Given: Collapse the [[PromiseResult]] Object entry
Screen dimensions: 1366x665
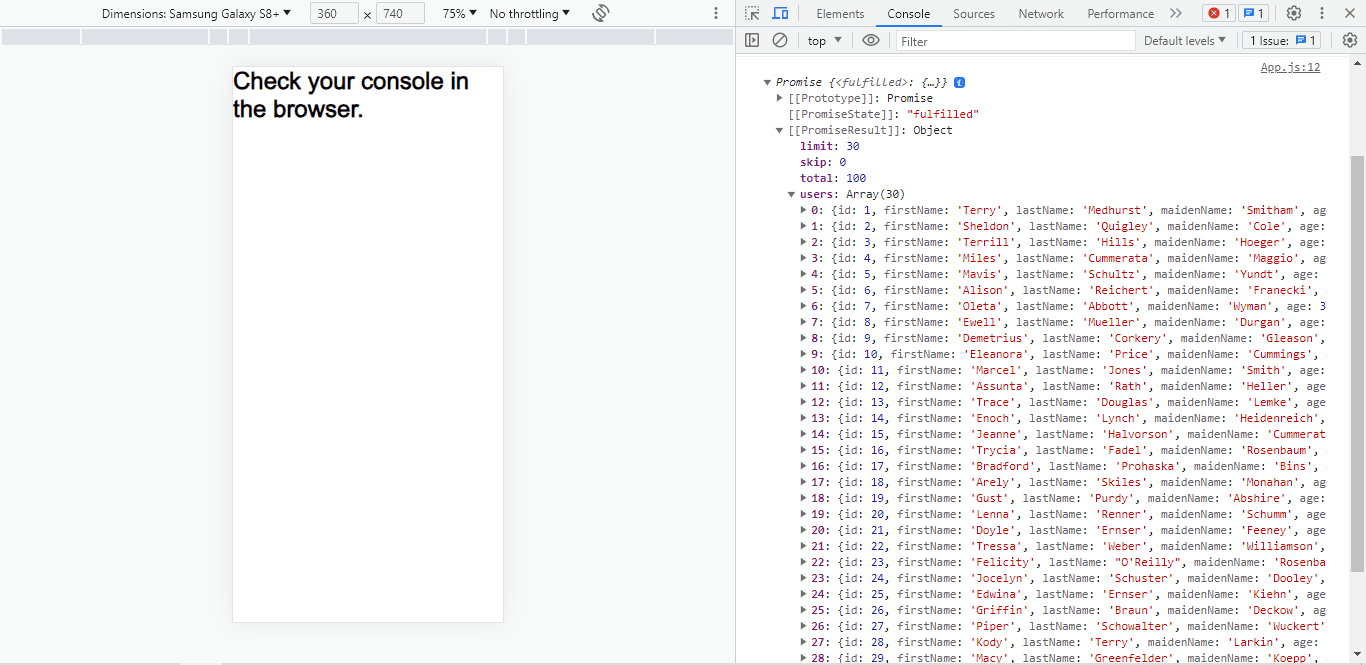Looking at the screenshot, I should (780, 130).
